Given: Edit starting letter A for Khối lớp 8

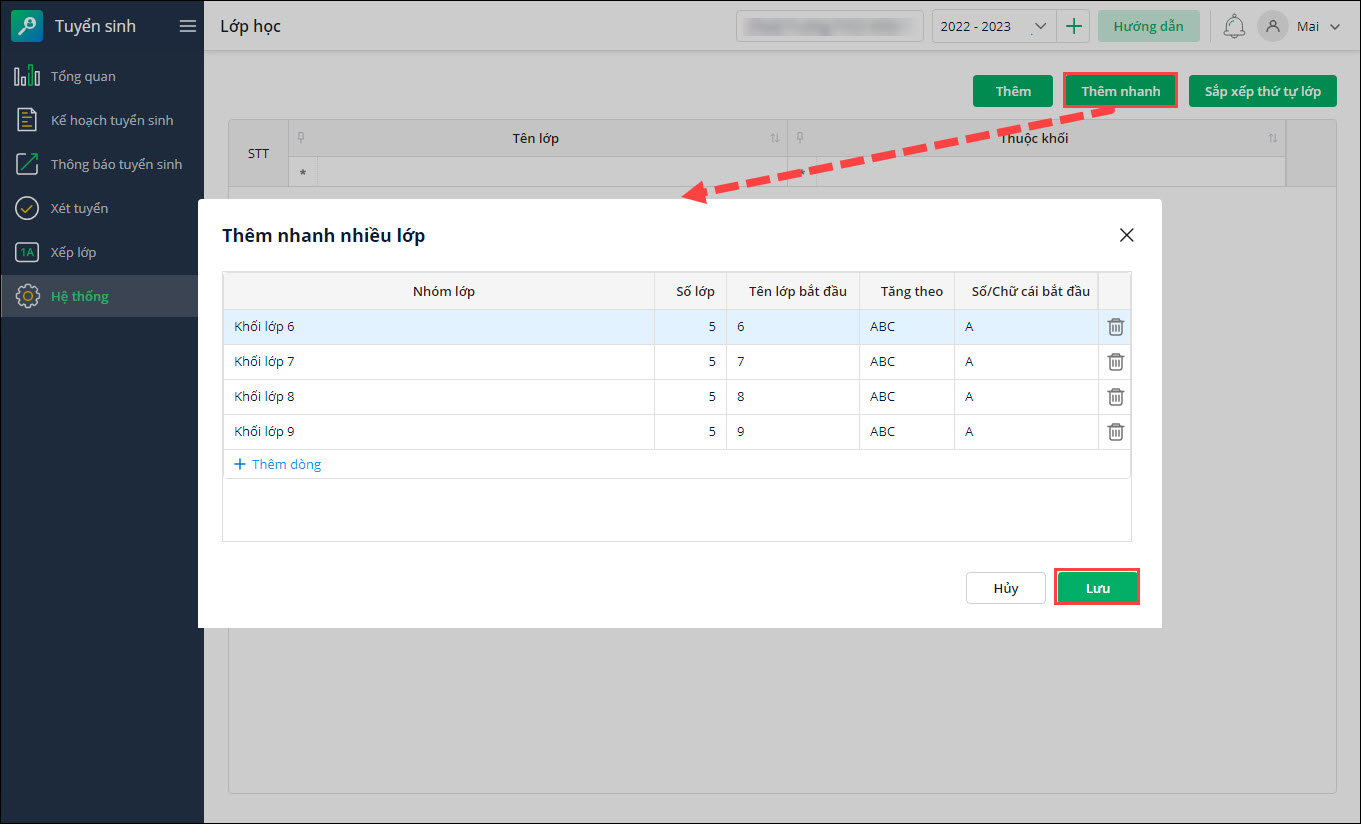Looking at the screenshot, I should 1026,397.
